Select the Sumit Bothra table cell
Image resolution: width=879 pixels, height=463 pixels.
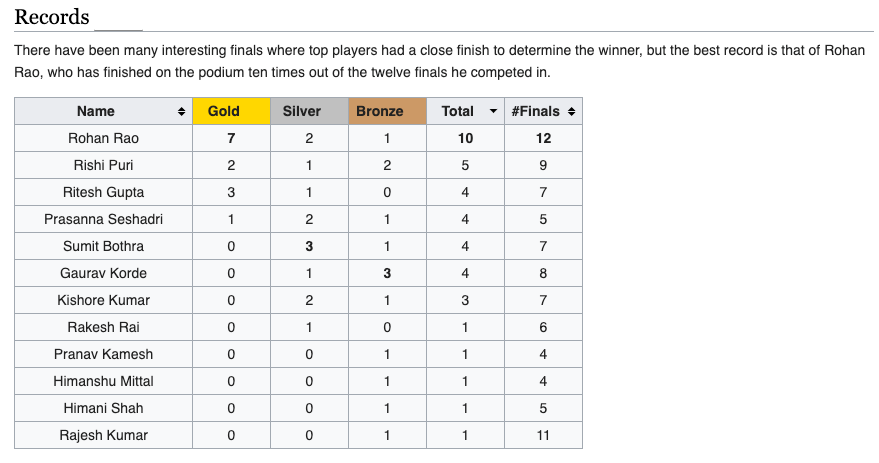[103, 246]
